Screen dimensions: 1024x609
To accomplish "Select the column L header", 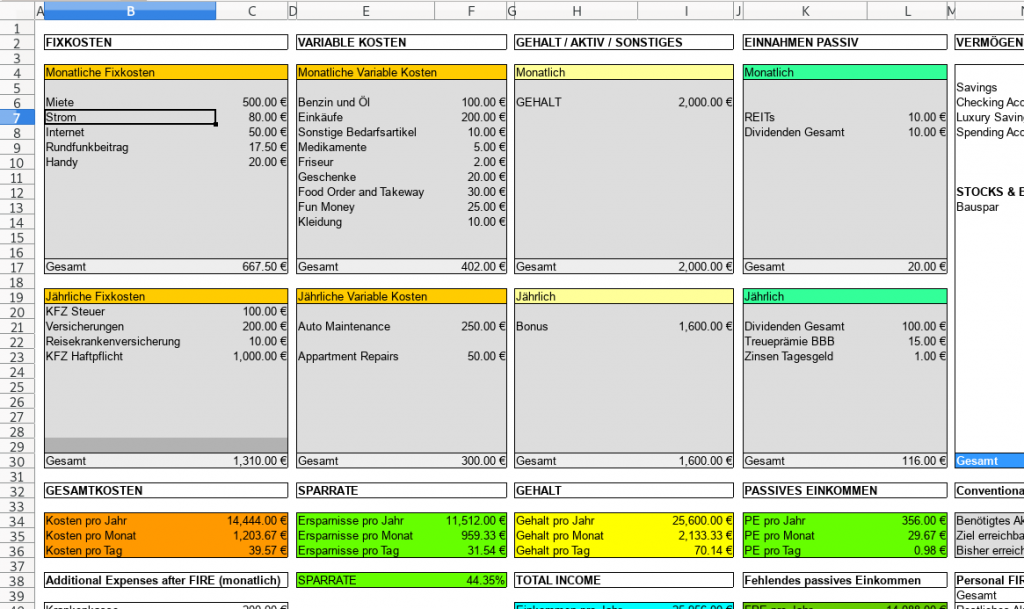I will tap(907, 10).
